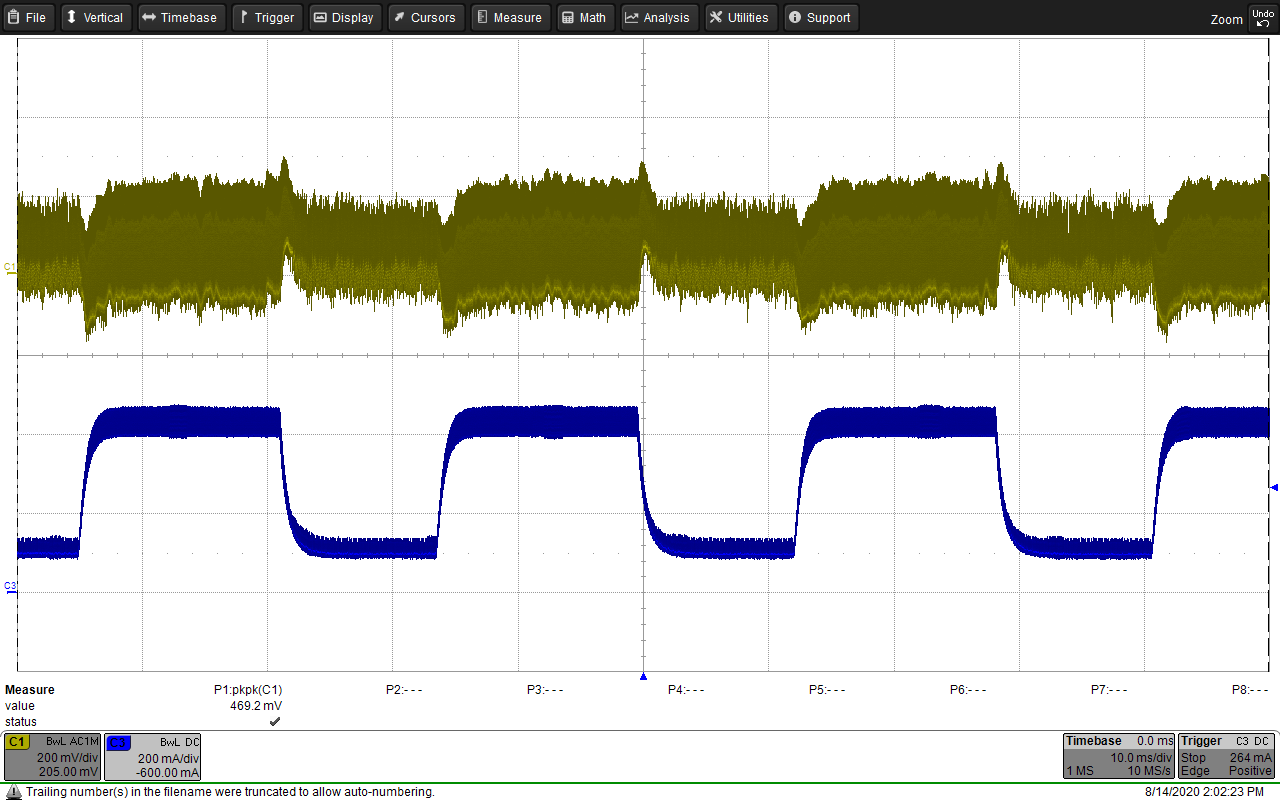Click the warning icon in the status bar
This screenshot has height=800, width=1280.
click(x=13, y=792)
